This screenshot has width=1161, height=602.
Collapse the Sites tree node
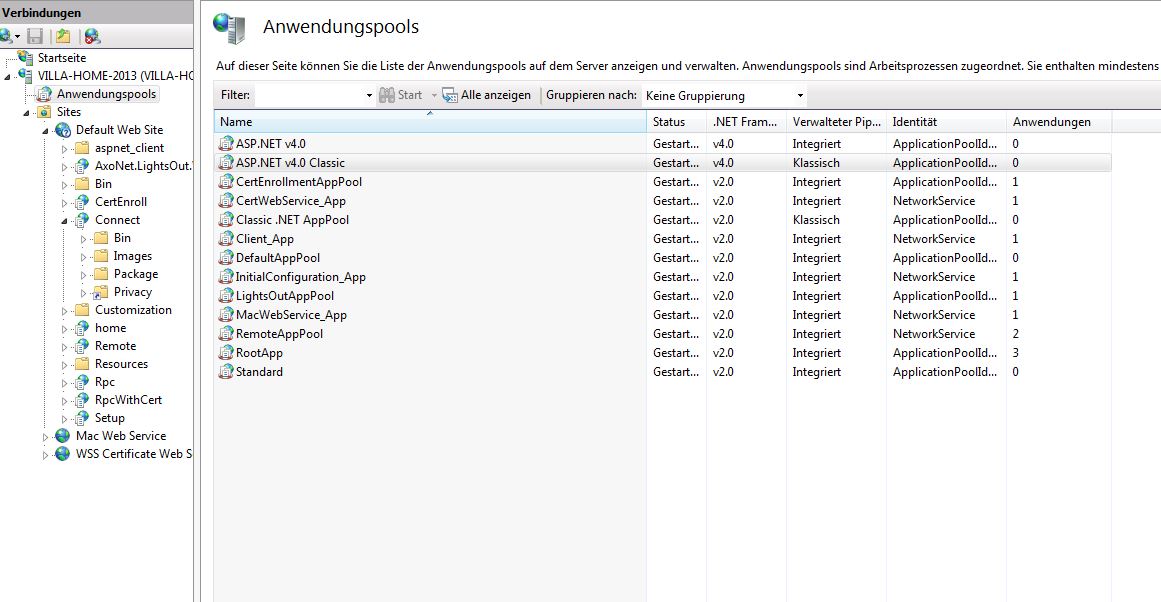(27, 113)
